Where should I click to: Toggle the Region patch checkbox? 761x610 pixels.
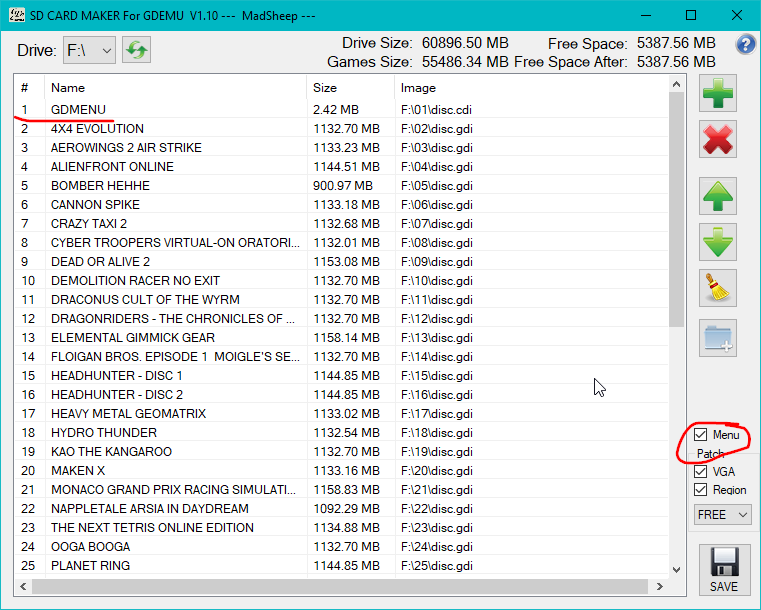pos(700,490)
